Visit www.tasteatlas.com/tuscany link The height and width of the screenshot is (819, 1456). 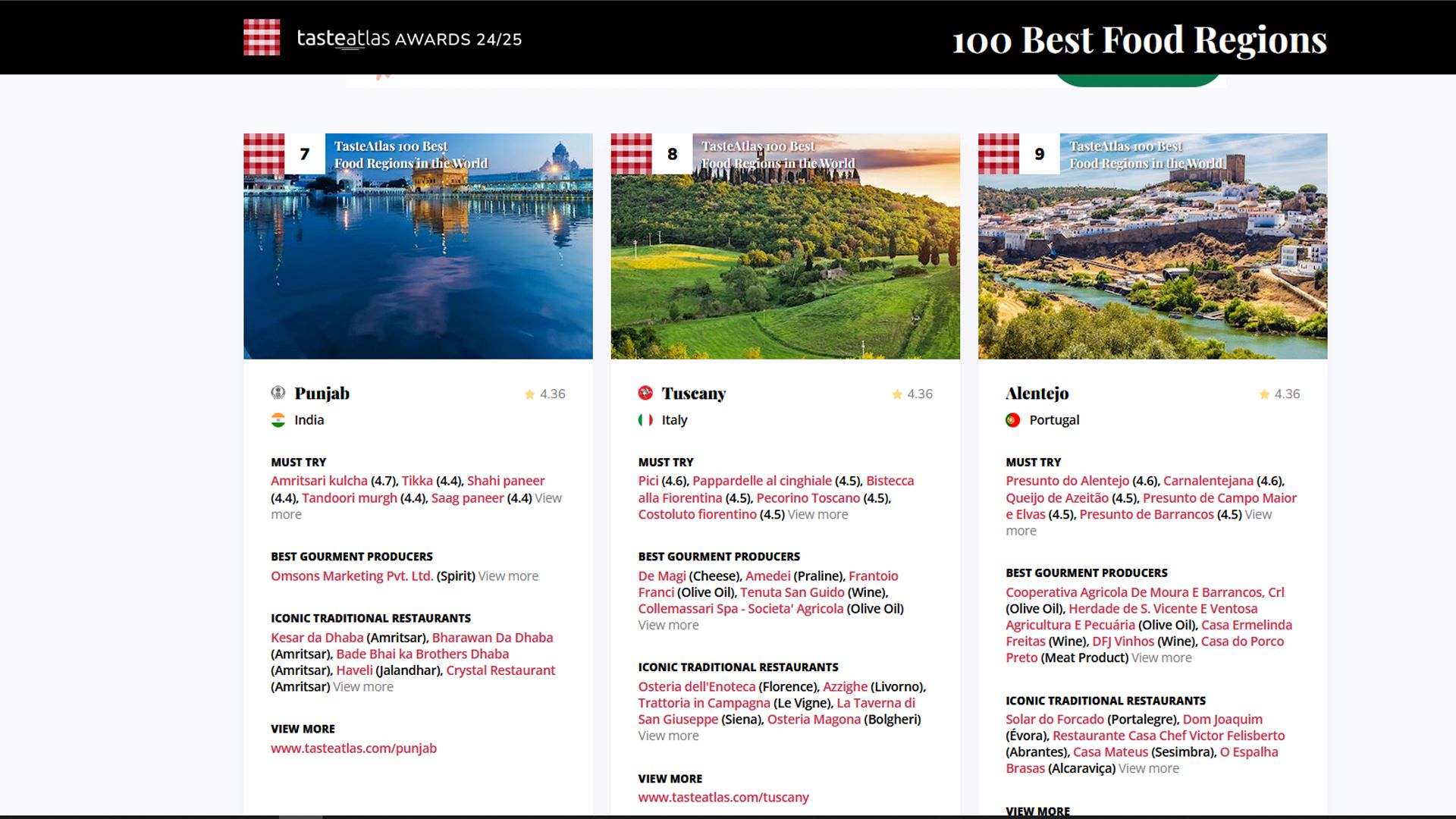pos(723,798)
